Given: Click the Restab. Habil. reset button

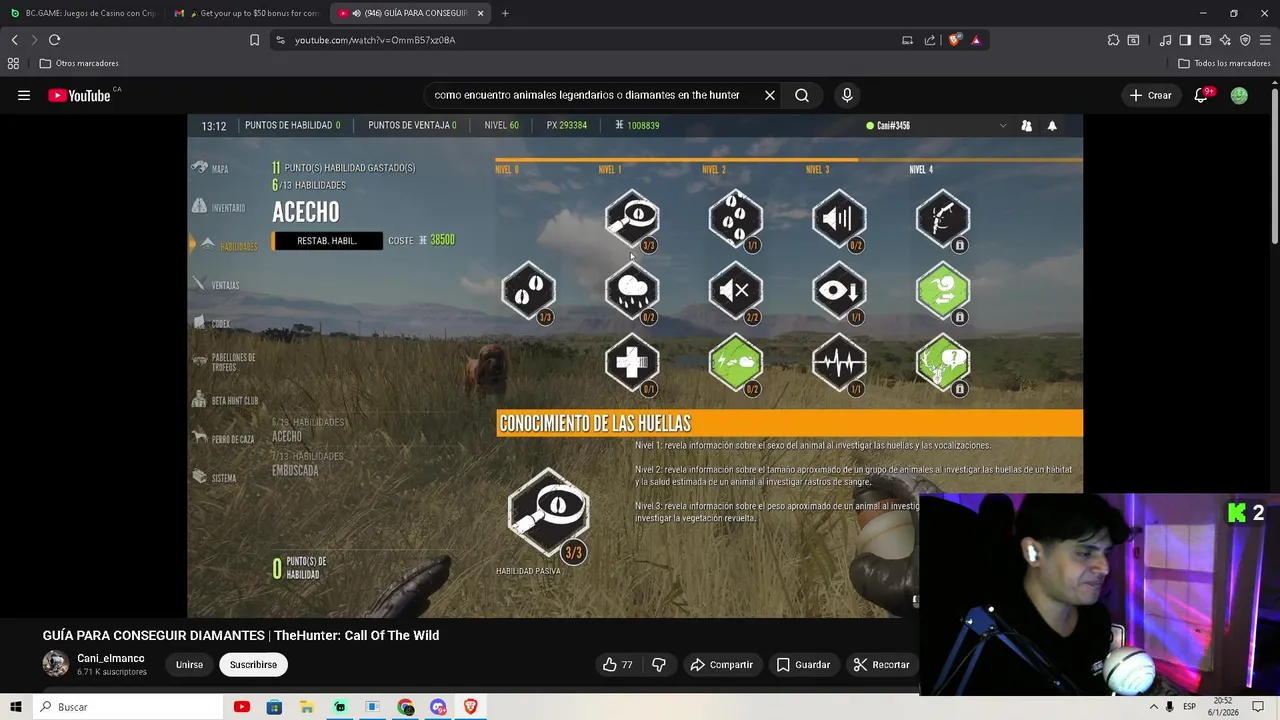Looking at the screenshot, I should pos(327,241).
